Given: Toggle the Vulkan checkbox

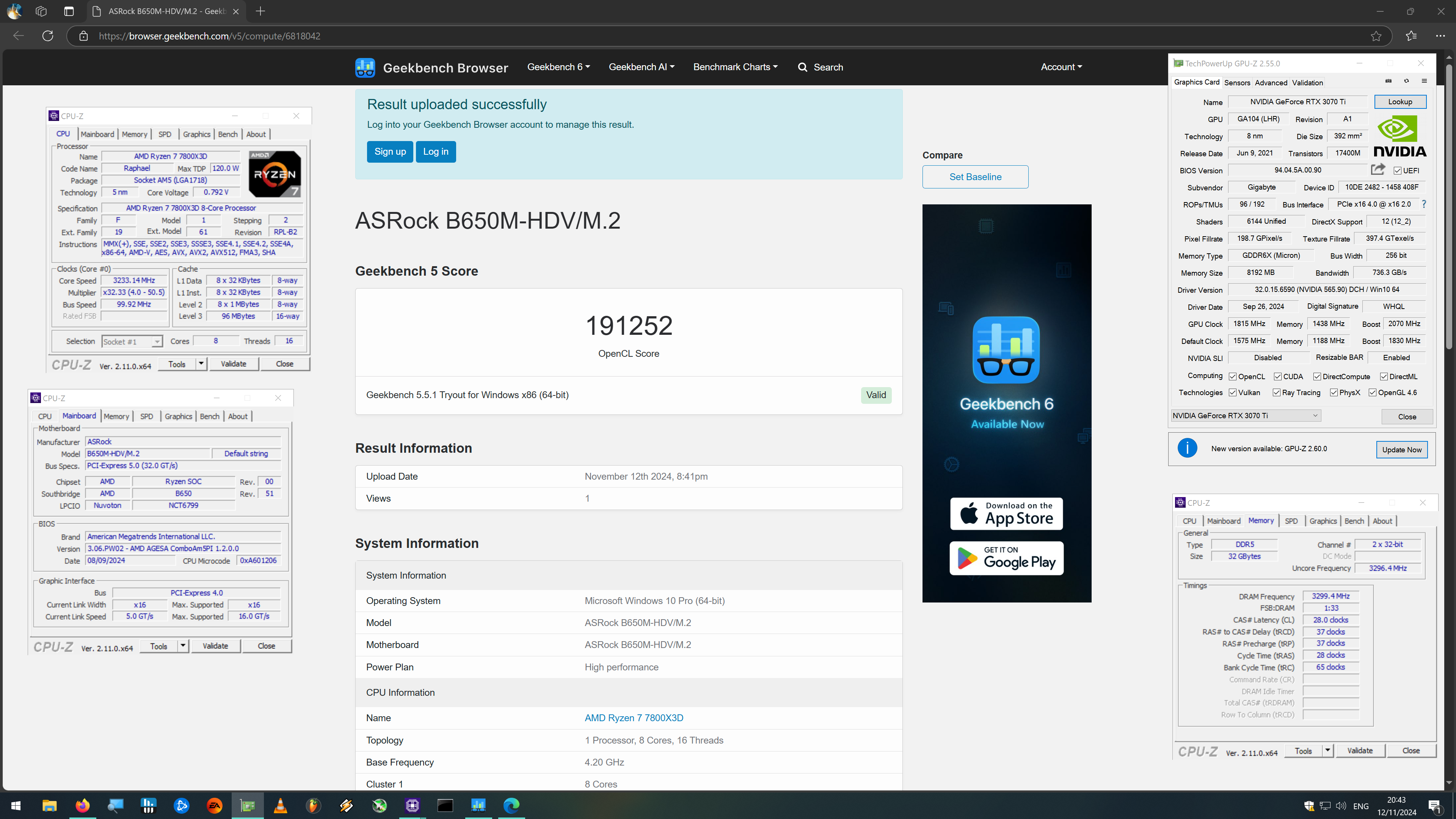Looking at the screenshot, I should [x=1233, y=392].
